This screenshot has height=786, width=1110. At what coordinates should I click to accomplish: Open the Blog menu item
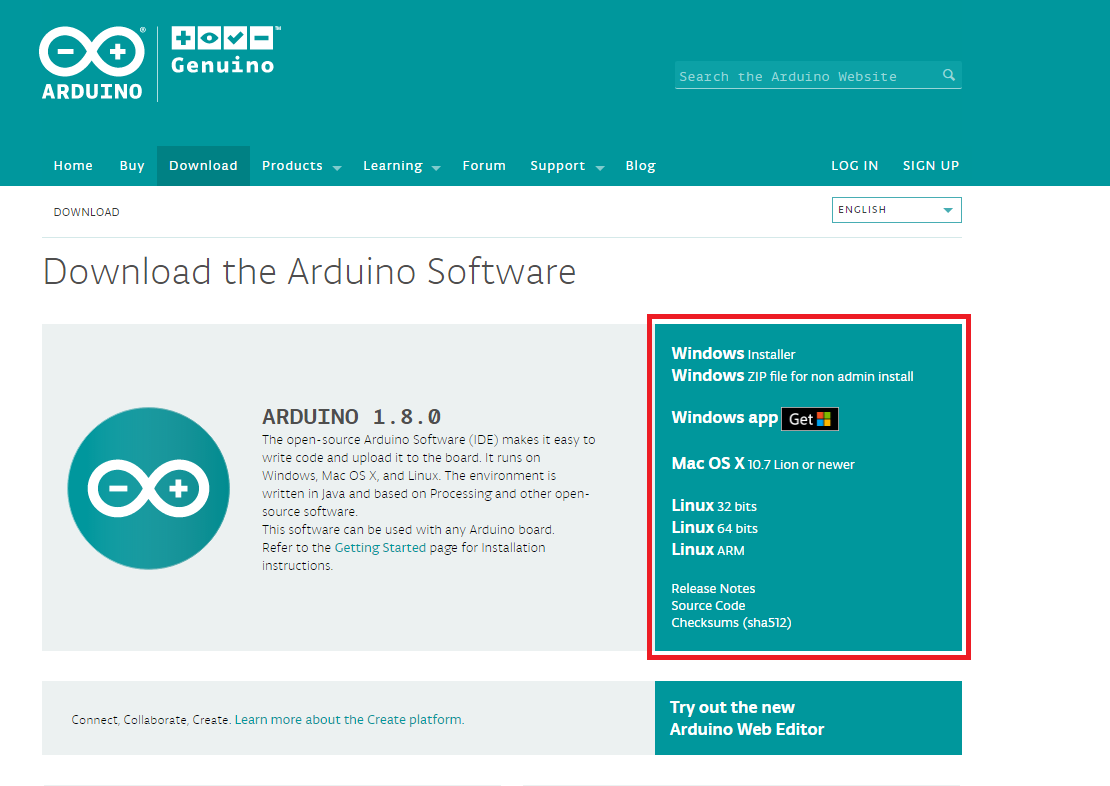tap(641, 166)
